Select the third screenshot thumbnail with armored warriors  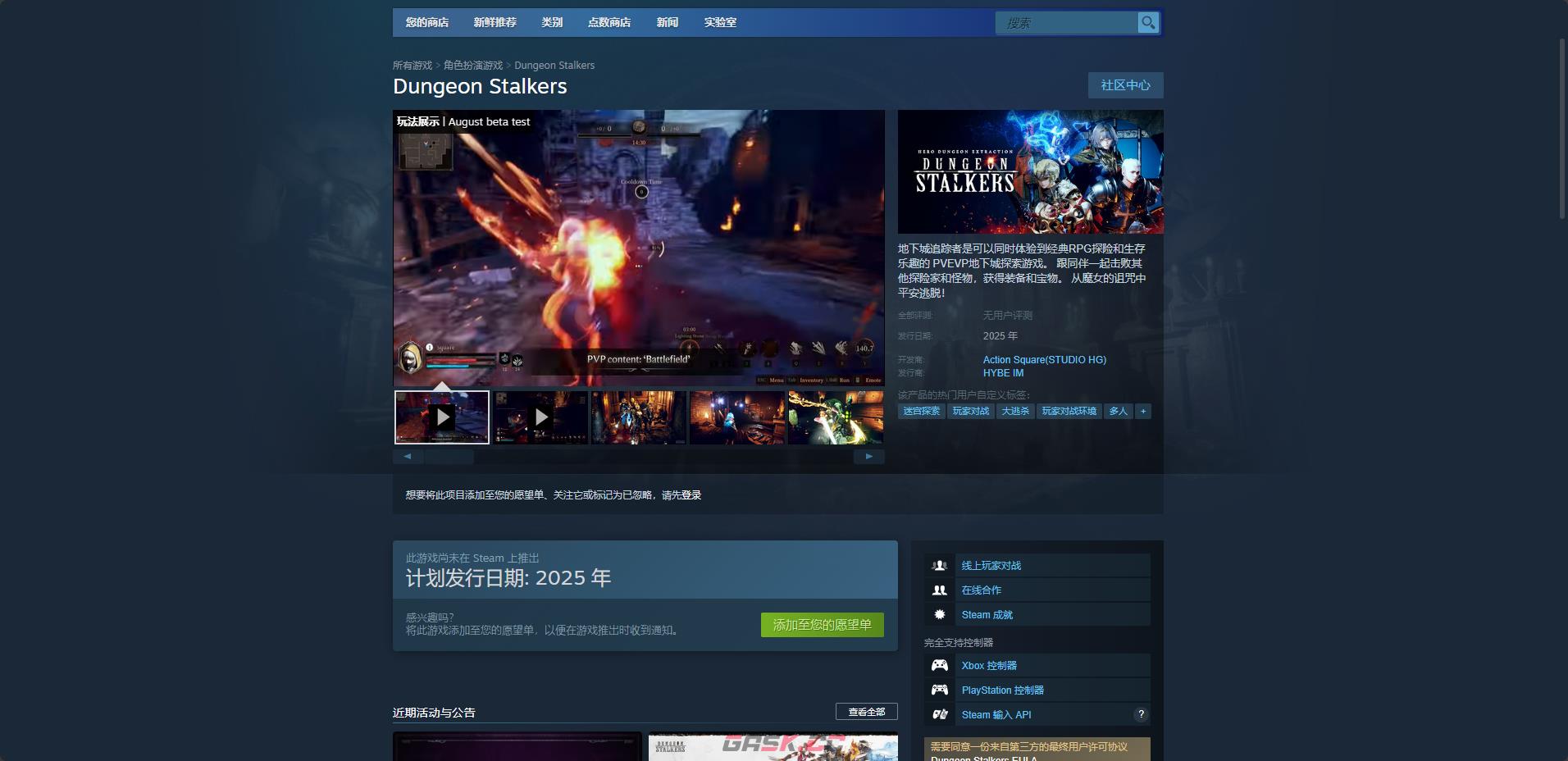click(x=639, y=417)
